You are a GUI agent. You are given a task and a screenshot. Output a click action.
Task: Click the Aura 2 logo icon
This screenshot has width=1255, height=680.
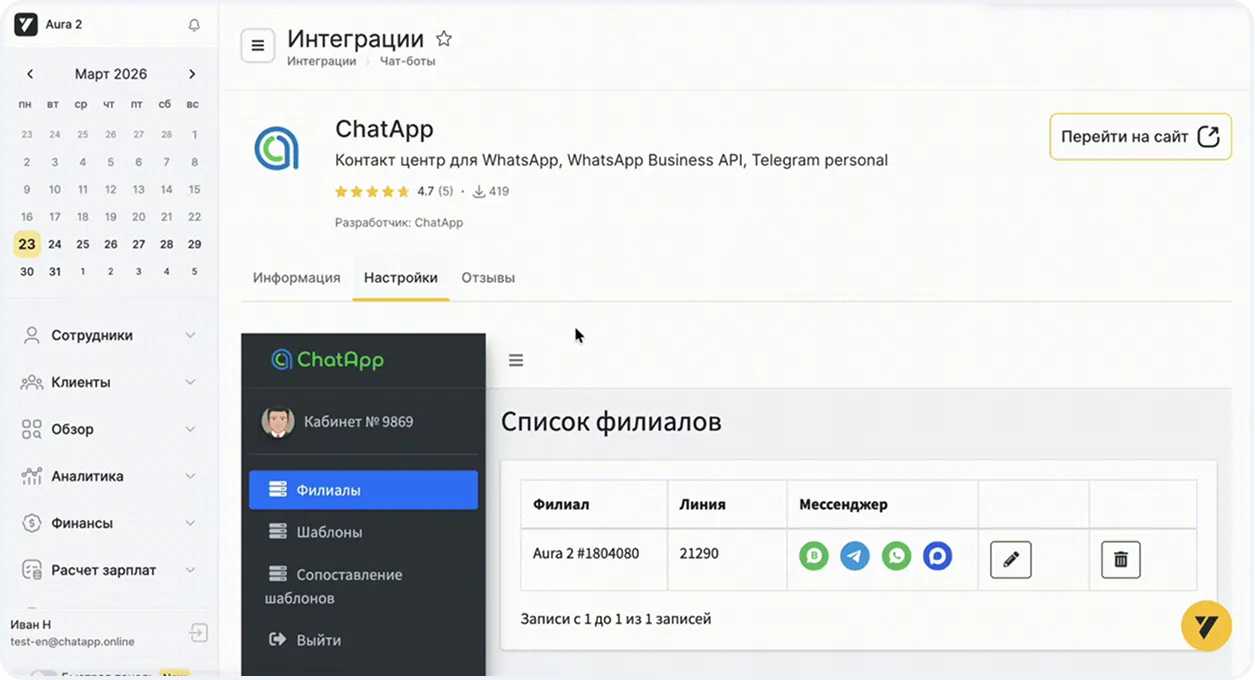(x=26, y=25)
